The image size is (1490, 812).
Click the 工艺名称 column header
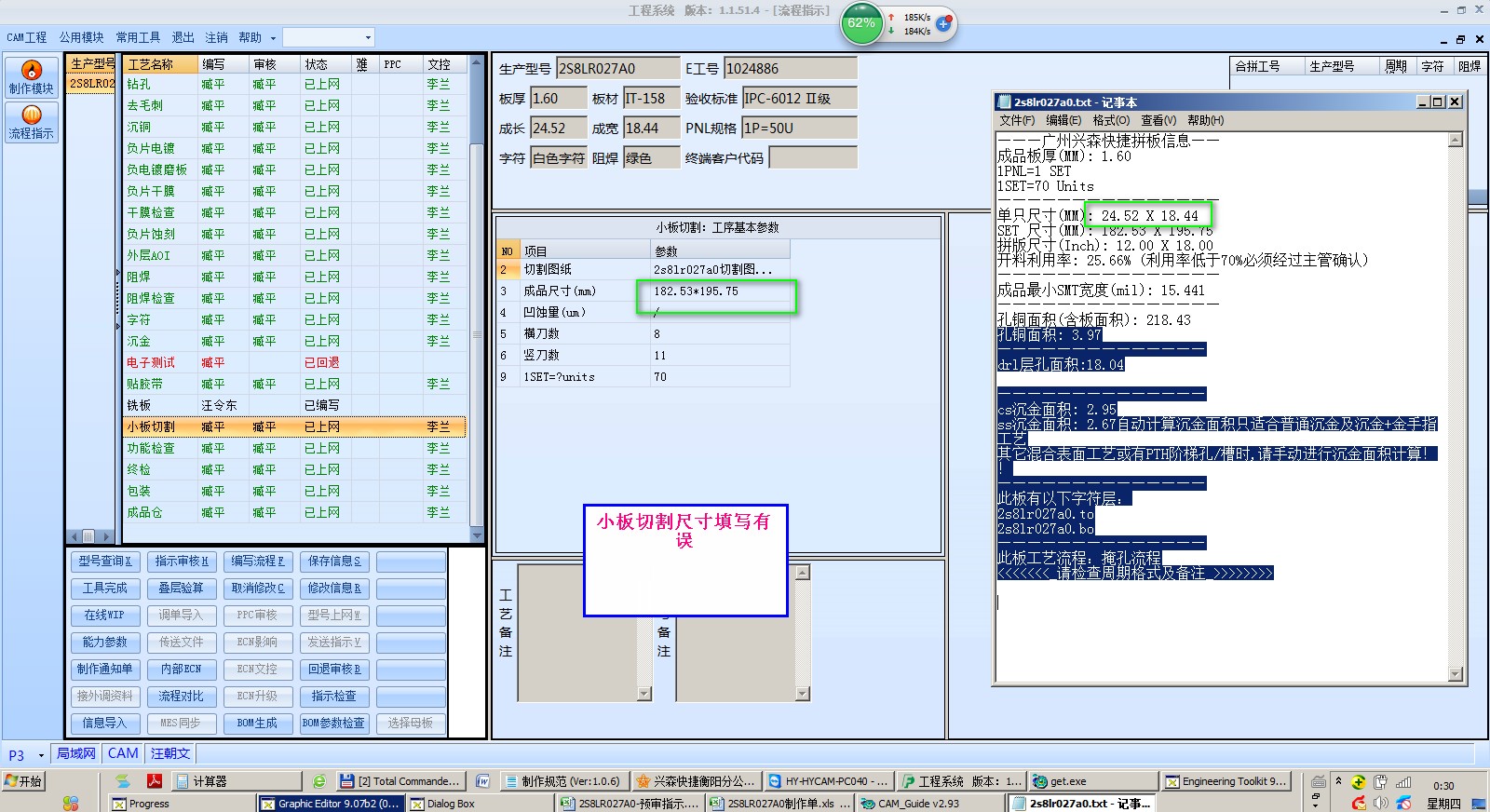point(161,64)
